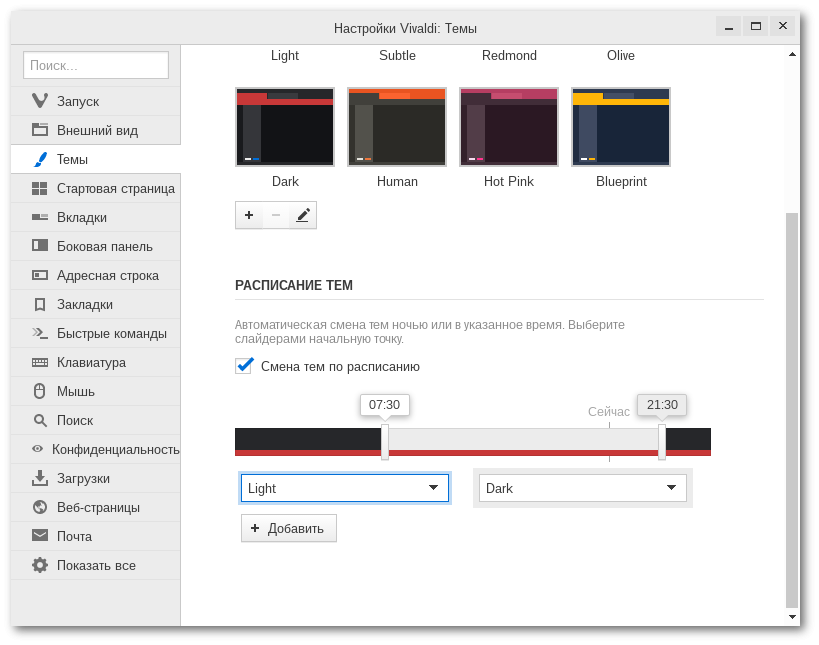
Task: Click the download icon beside Загрузки
Action: coord(40,478)
